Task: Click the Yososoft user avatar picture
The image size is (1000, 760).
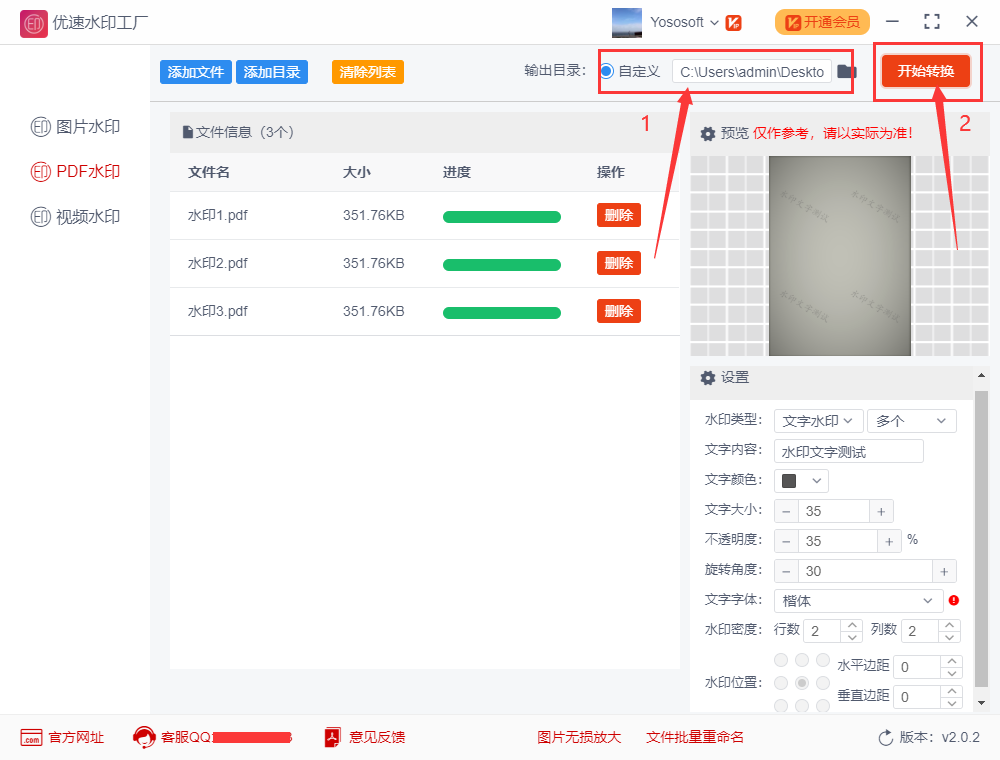Action: pyautogui.click(x=626, y=23)
